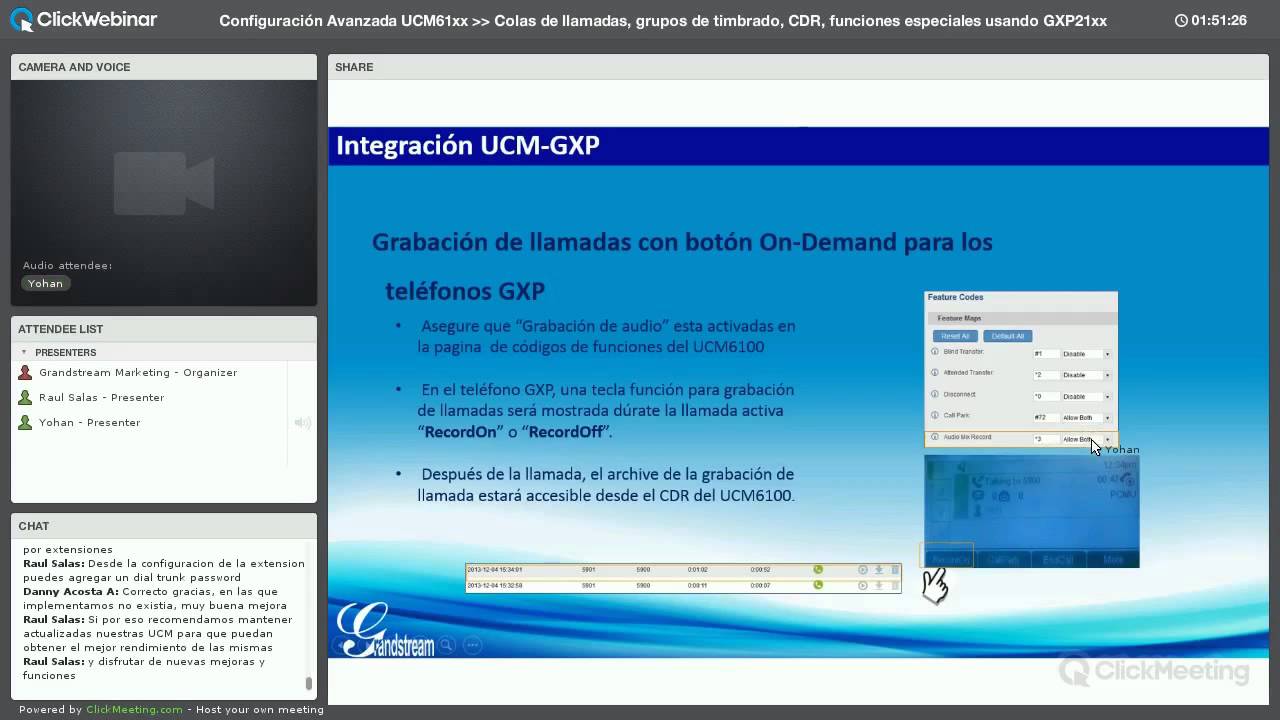Click the Yohan presenter avatar icon
The width and height of the screenshot is (1280, 720).
[25, 422]
